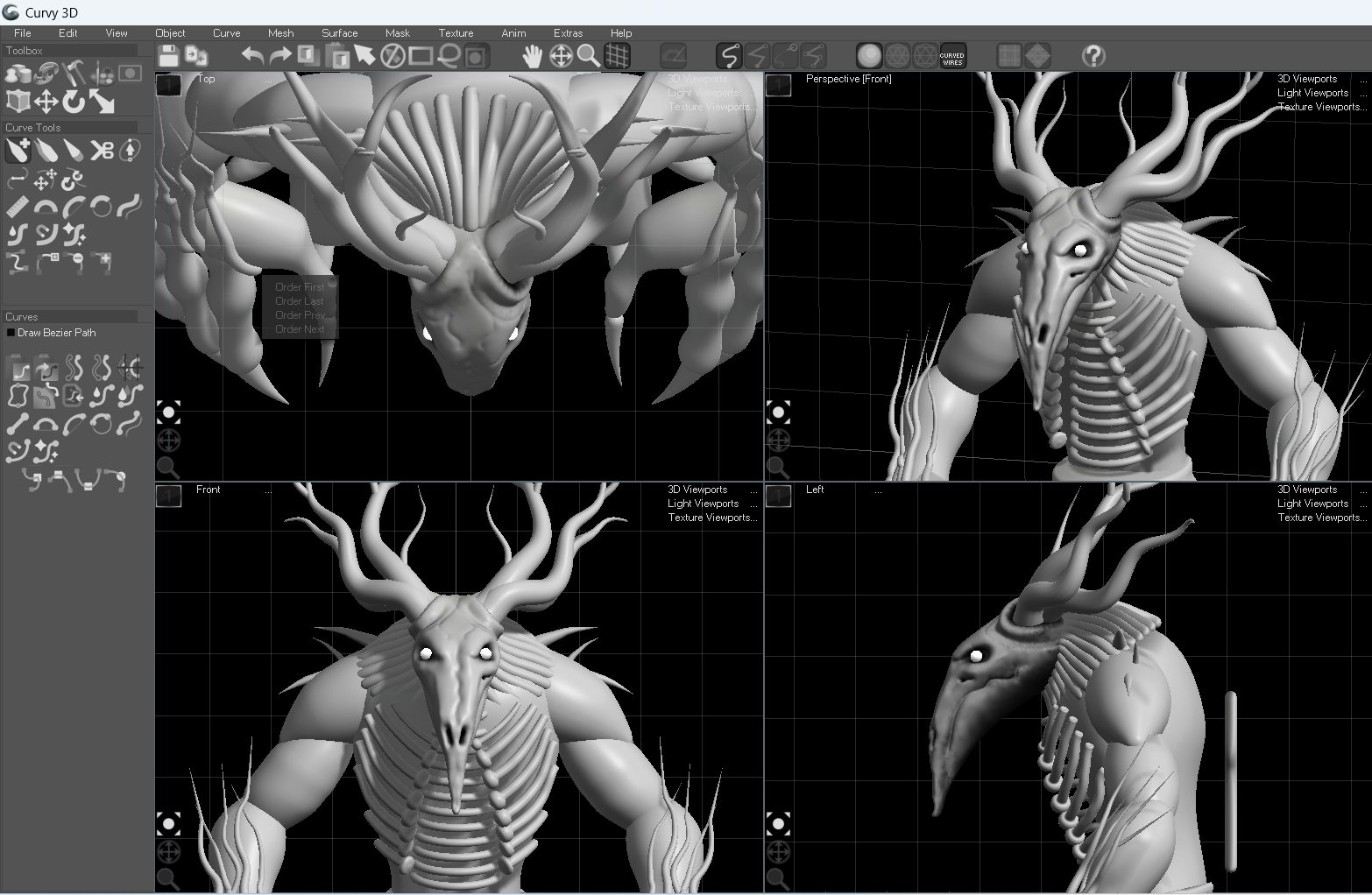Select the Move tool in Toolbox
The image size is (1372, 895).
[46, 102]
